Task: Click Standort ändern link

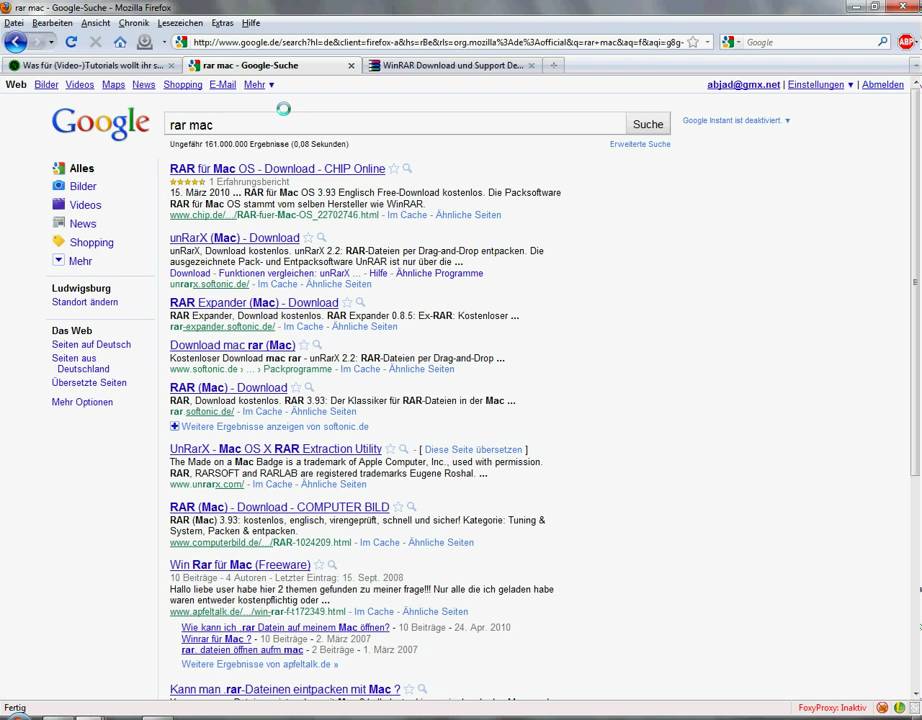Action: coord(85,302)
